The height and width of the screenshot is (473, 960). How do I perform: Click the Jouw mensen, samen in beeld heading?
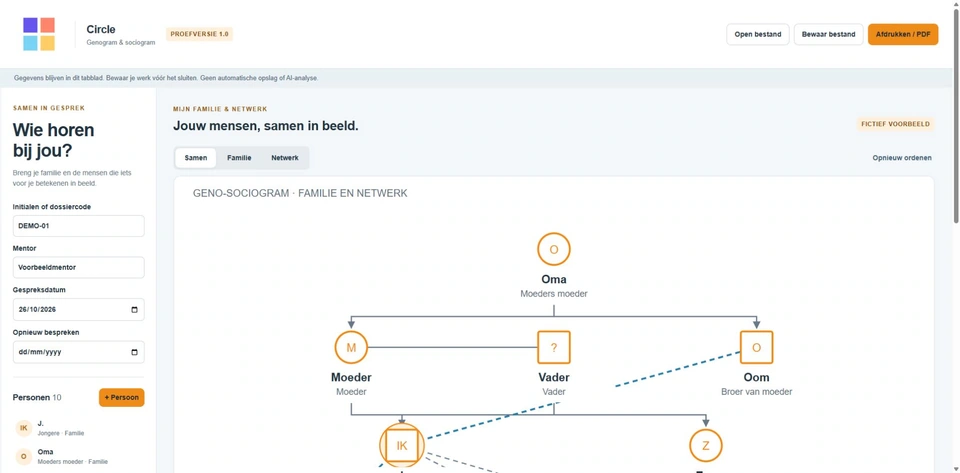(266, 126)
